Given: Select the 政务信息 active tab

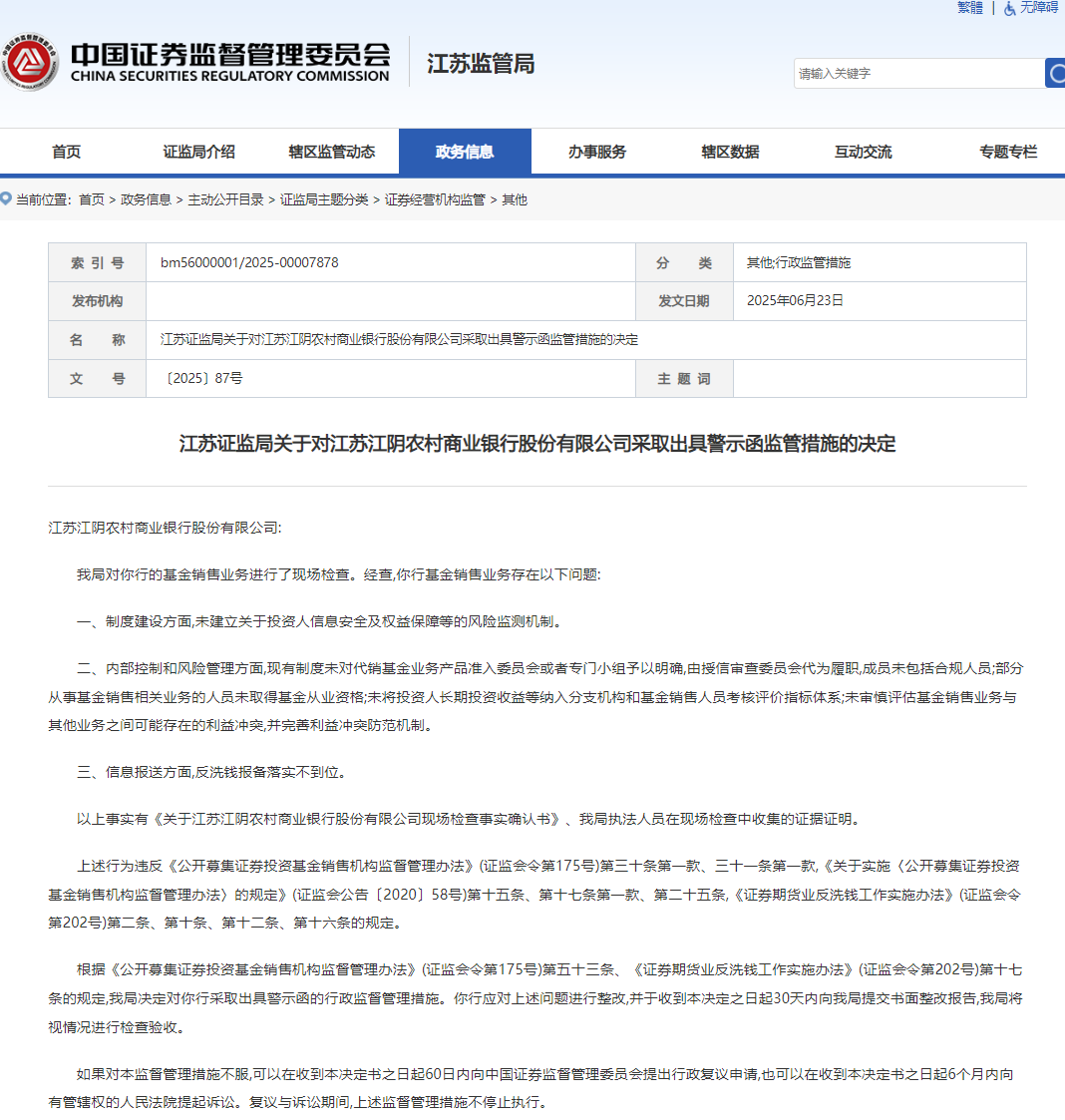Looking at the screenshot, I should [465, 152].
